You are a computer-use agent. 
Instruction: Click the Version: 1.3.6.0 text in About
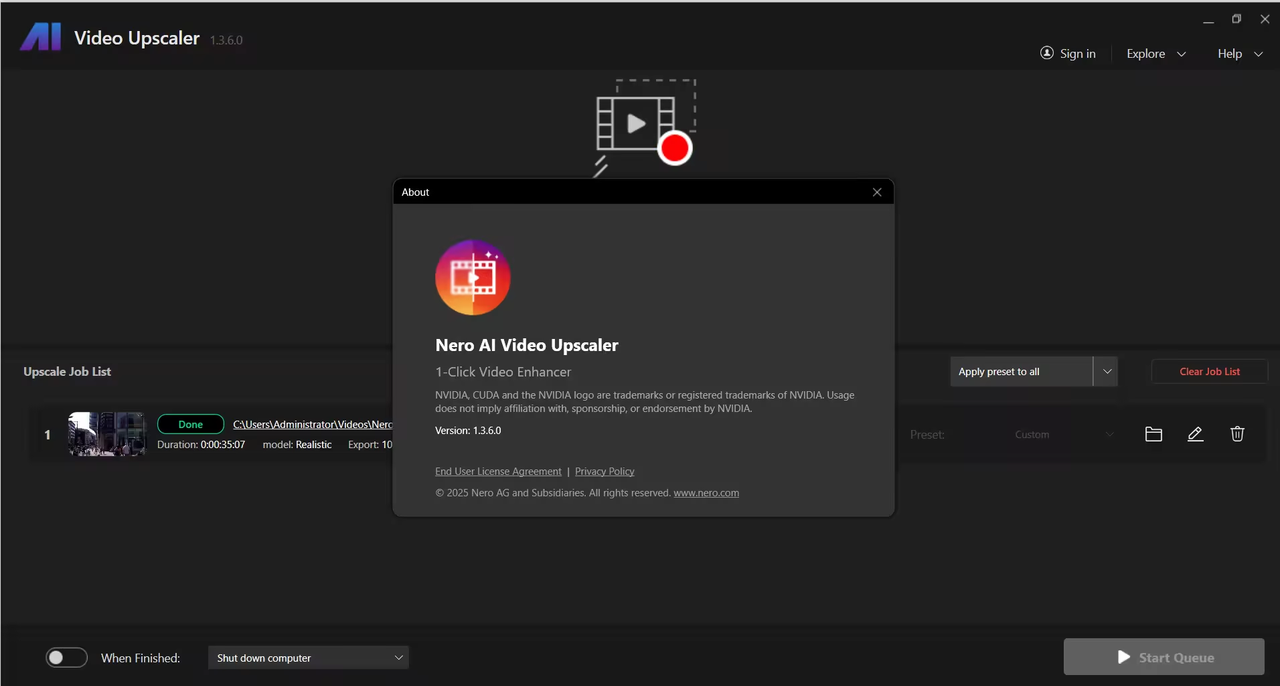tap(468, 430)
